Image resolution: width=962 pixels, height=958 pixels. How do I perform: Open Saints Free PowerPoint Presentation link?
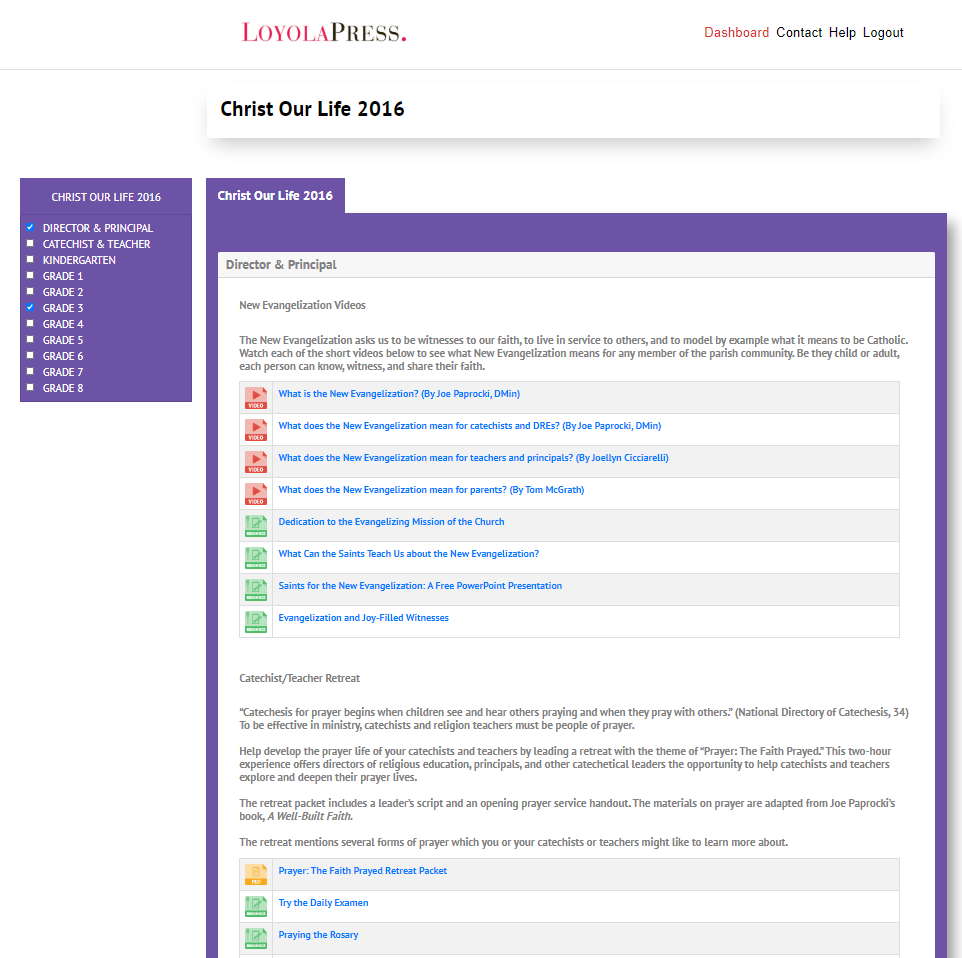[420, 585]
